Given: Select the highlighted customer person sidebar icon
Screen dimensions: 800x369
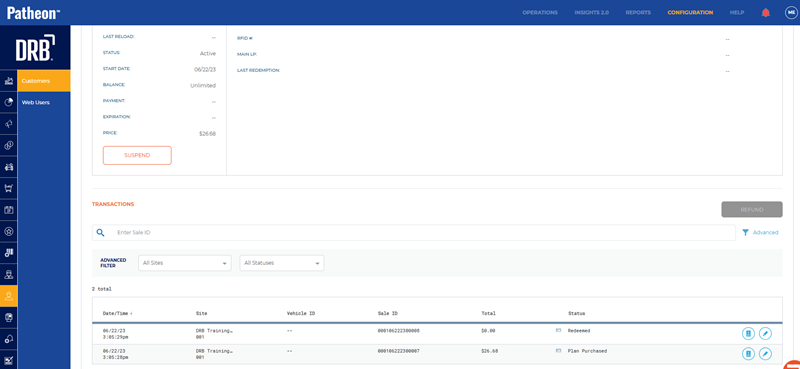Looking at the screenshot, I should tap(8, 296).
